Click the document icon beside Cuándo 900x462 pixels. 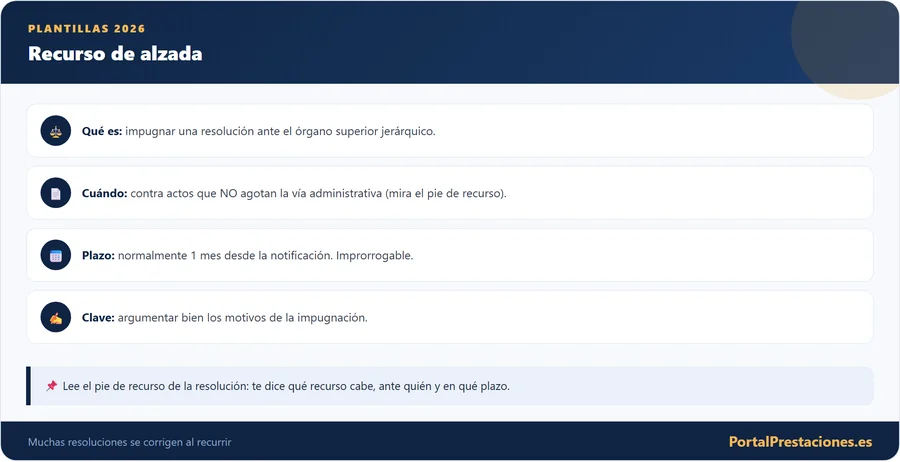tap(56, 193)
